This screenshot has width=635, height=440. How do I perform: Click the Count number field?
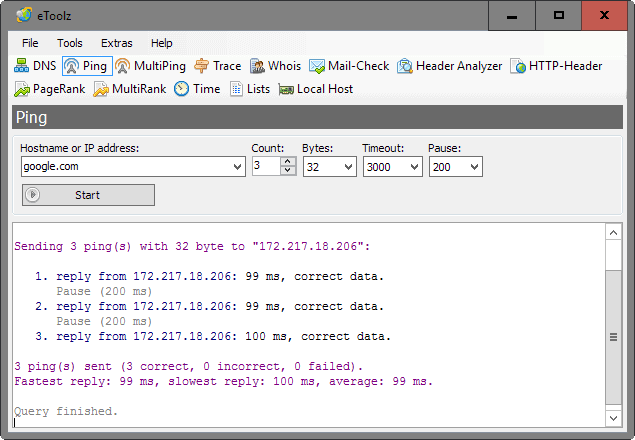[266, 166]
